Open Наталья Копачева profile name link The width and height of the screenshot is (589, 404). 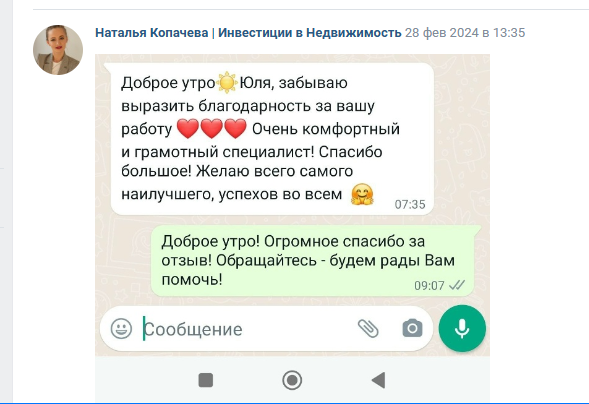pyautogui.click(x=248, y=33)
